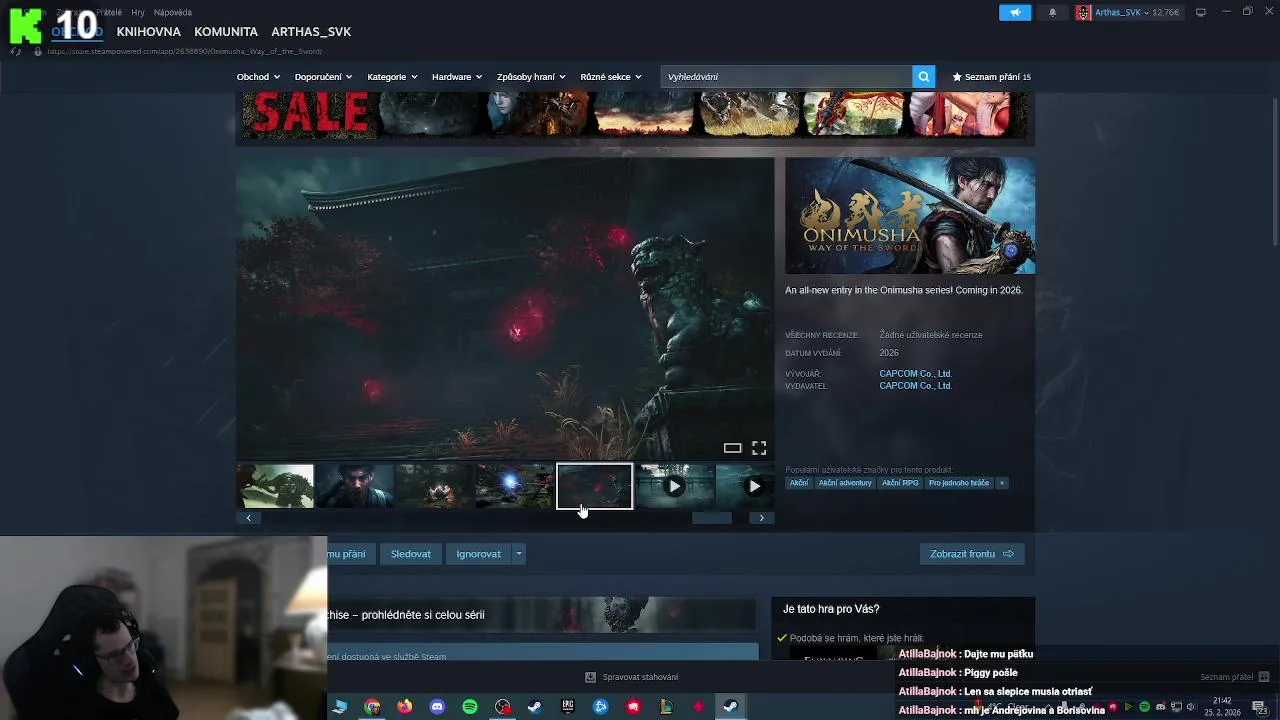Open the Hry menu
The image size is (1280, 720).
138,12
